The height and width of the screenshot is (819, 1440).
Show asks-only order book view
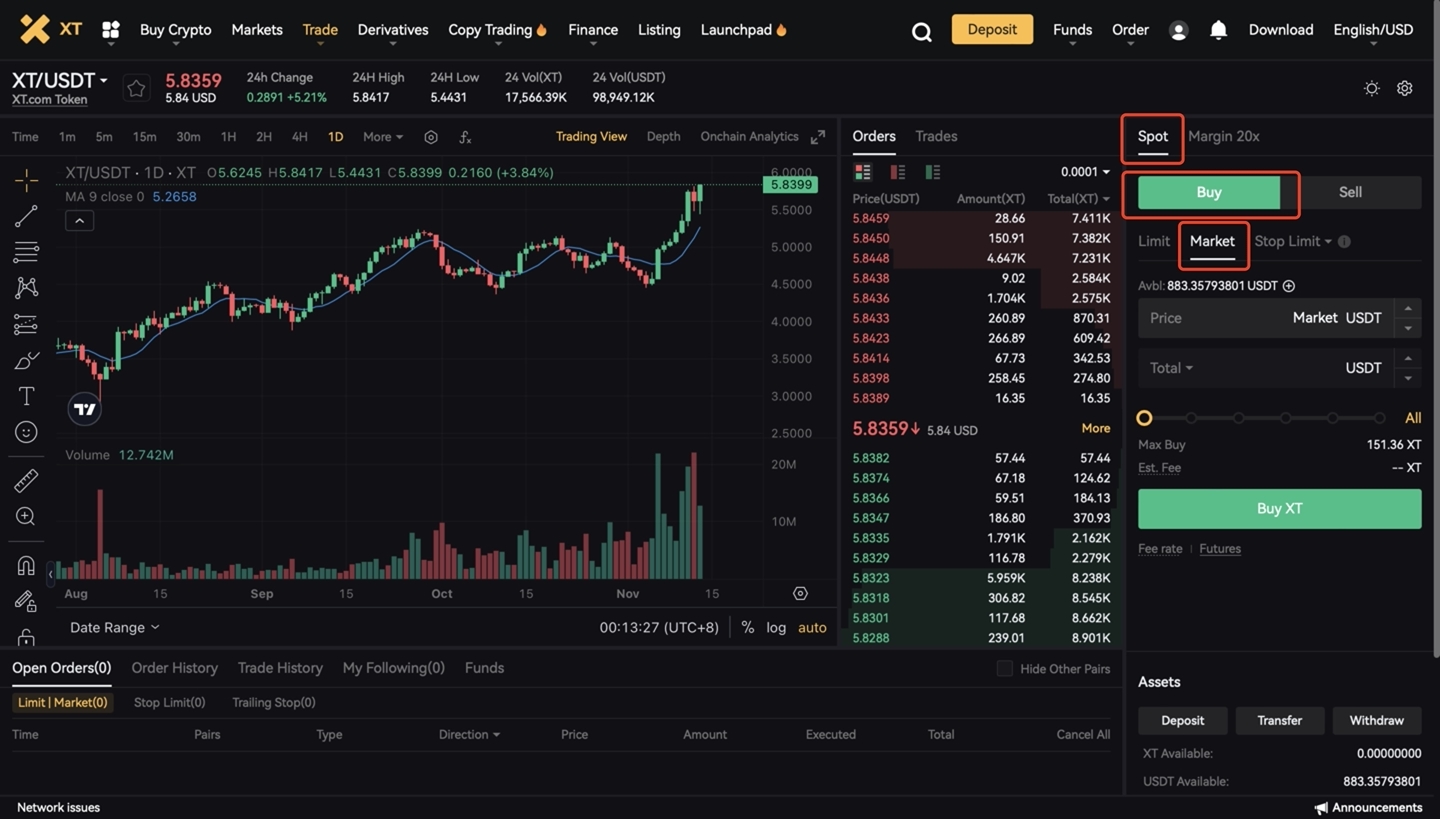coord(898,172)
